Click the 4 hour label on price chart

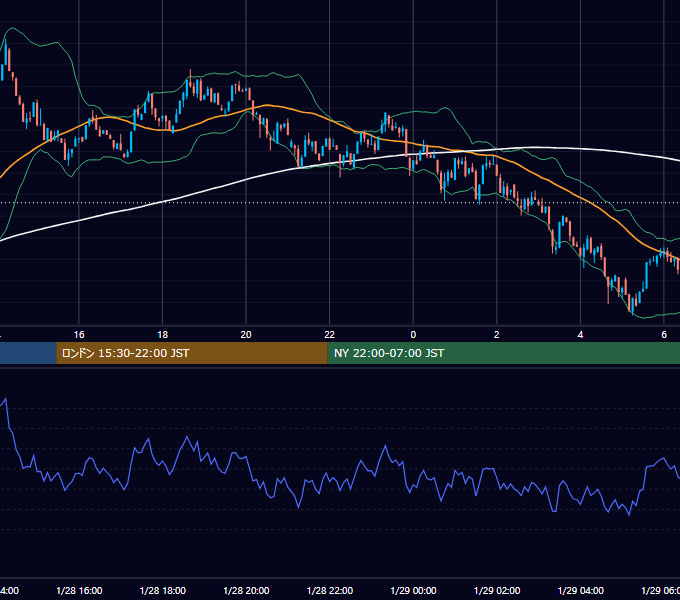click(580, 335)
